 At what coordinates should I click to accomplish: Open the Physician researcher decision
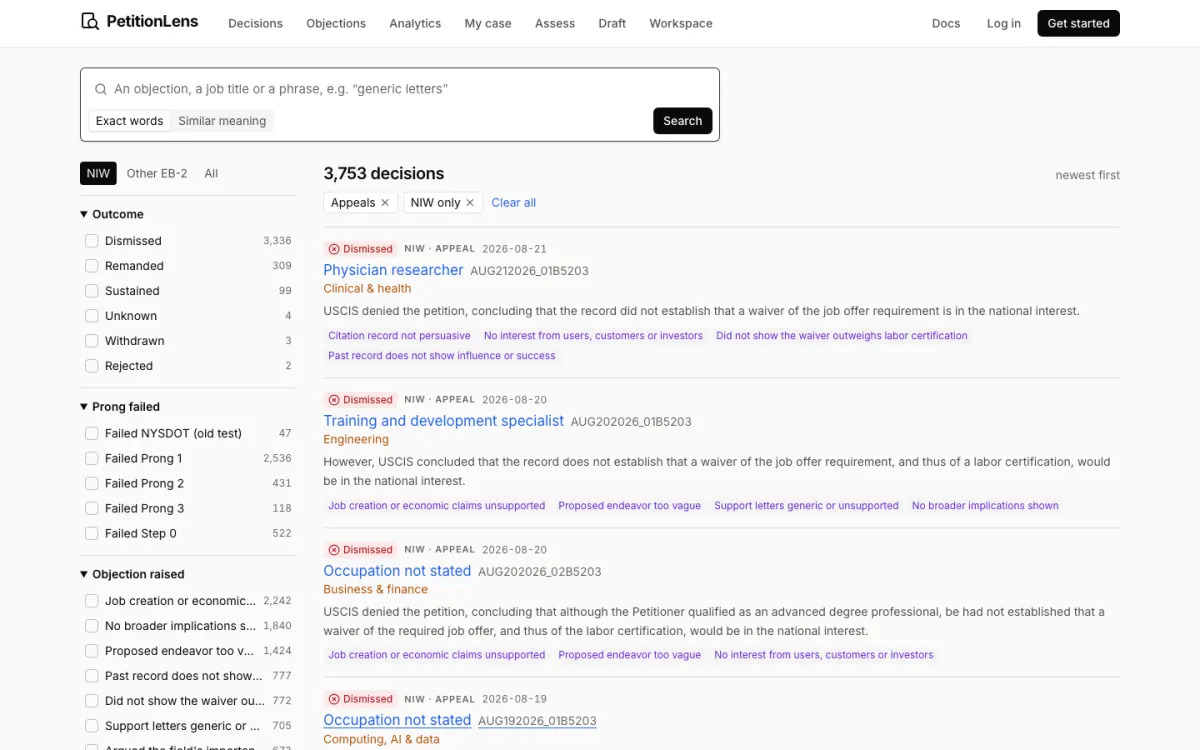[393, 270]
